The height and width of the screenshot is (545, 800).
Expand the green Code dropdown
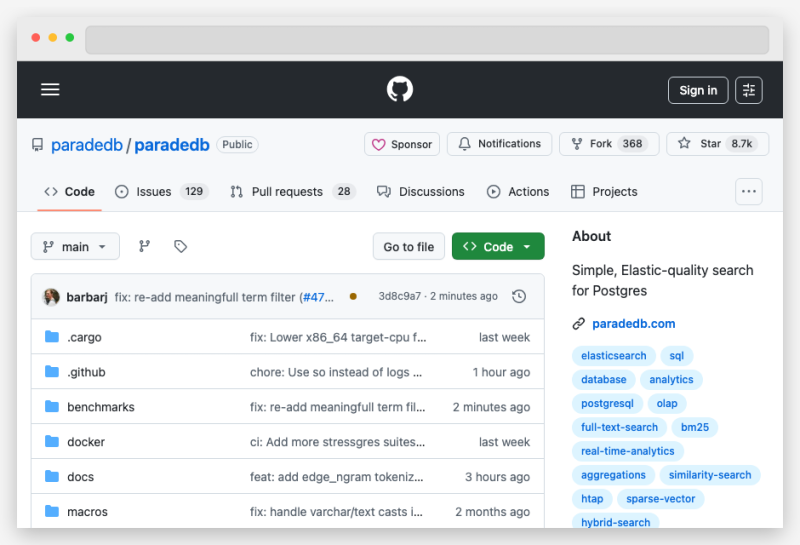pos(498,246)
